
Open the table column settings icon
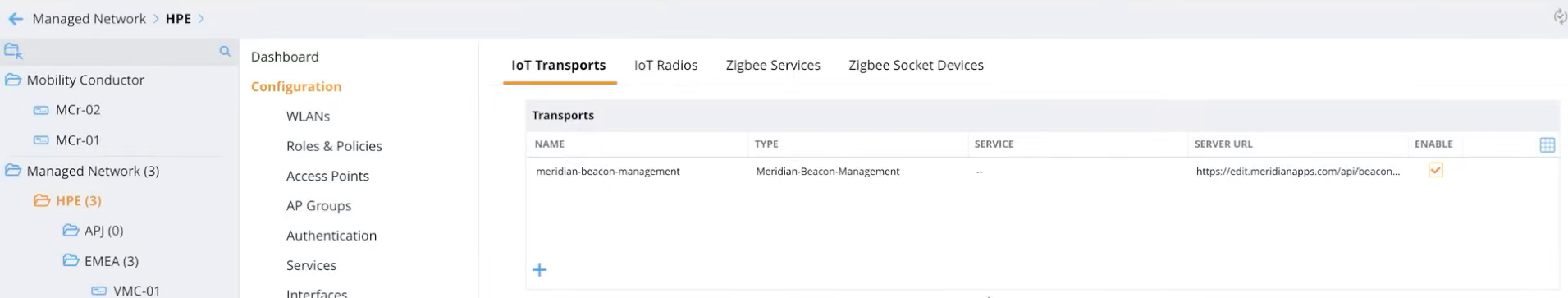pos(1547,144)
